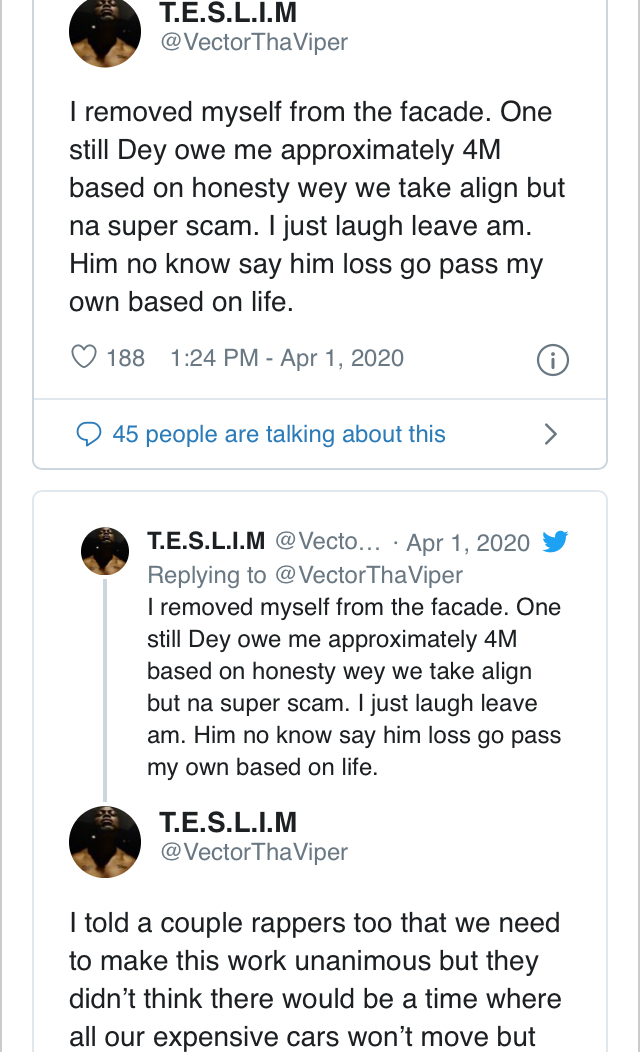Click the top T.E.S.L.I.M display name

228,13
